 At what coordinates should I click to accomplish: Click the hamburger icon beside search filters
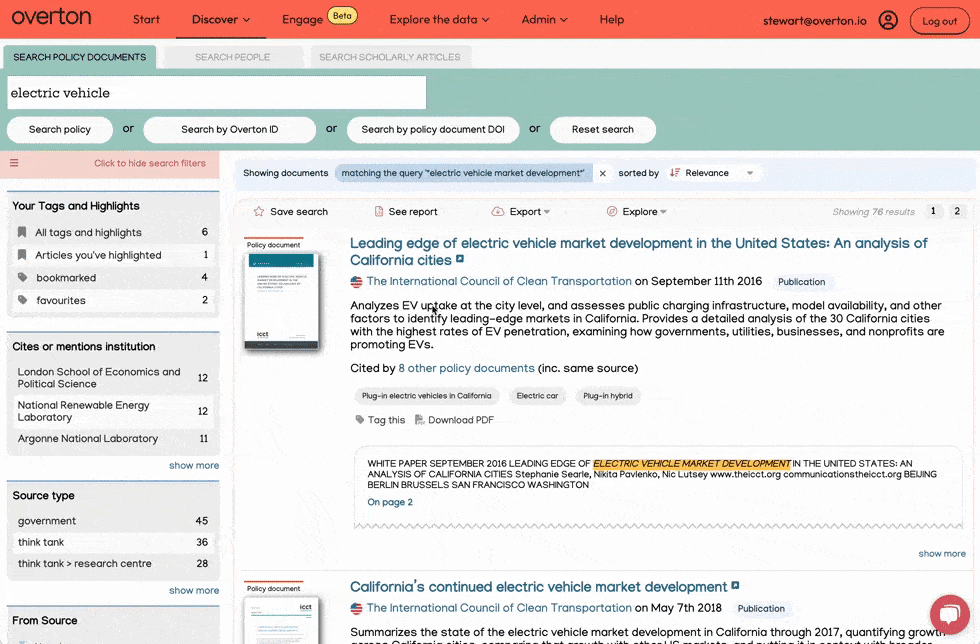14,163
